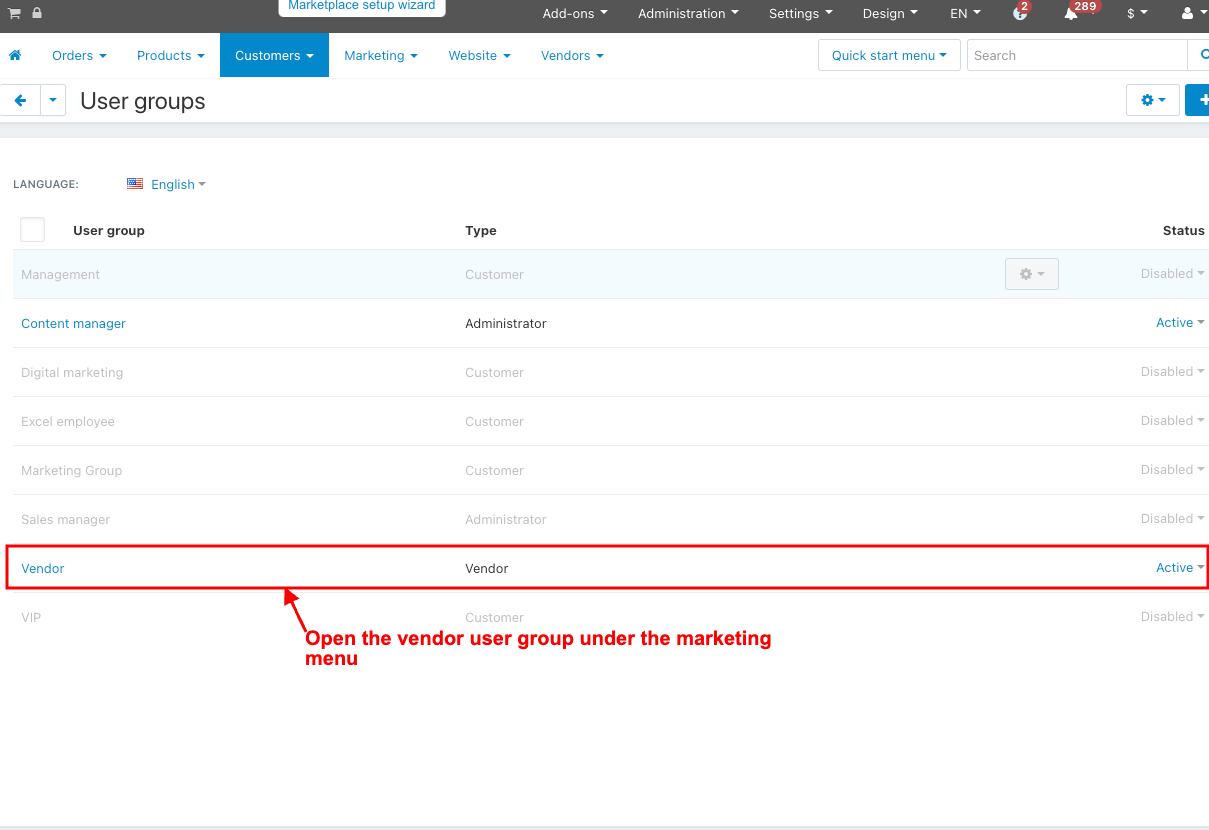Click into the Search input field
This screenshot has height=830, width=1209.
pos(1075,56)
